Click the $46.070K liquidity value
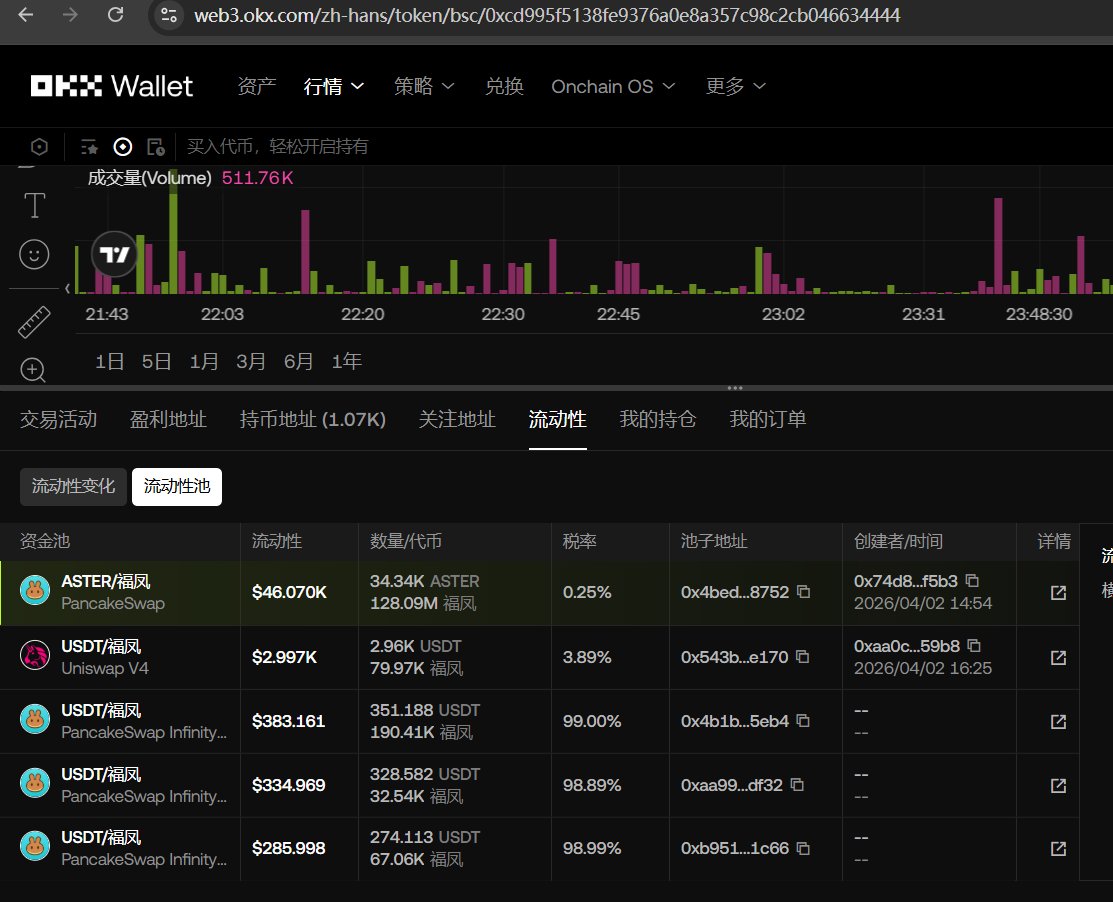1113x902 pixels. click(x=289, y=593)
